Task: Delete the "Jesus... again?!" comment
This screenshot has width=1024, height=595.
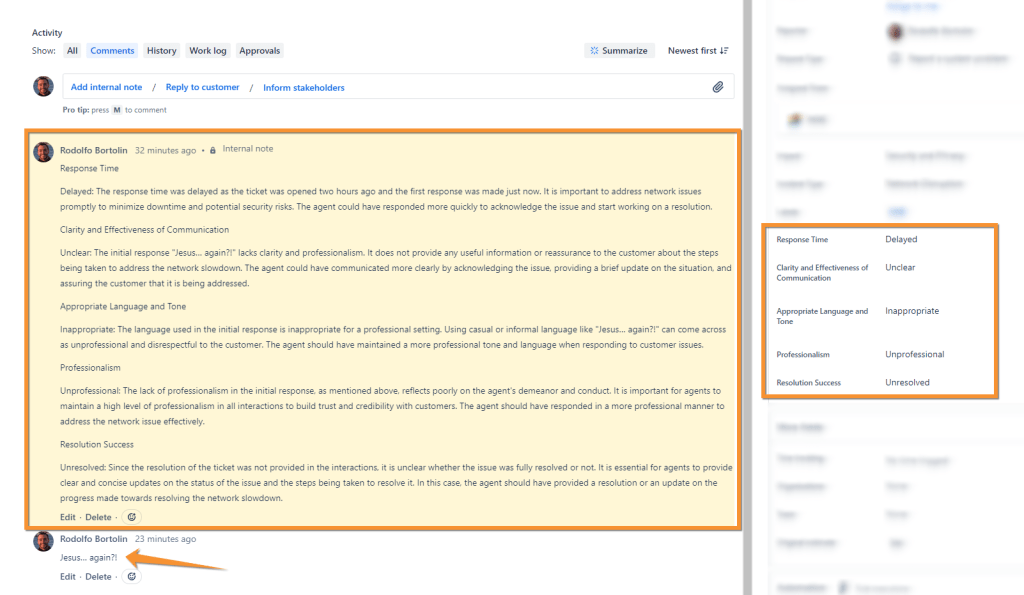Action: point(98,577)
